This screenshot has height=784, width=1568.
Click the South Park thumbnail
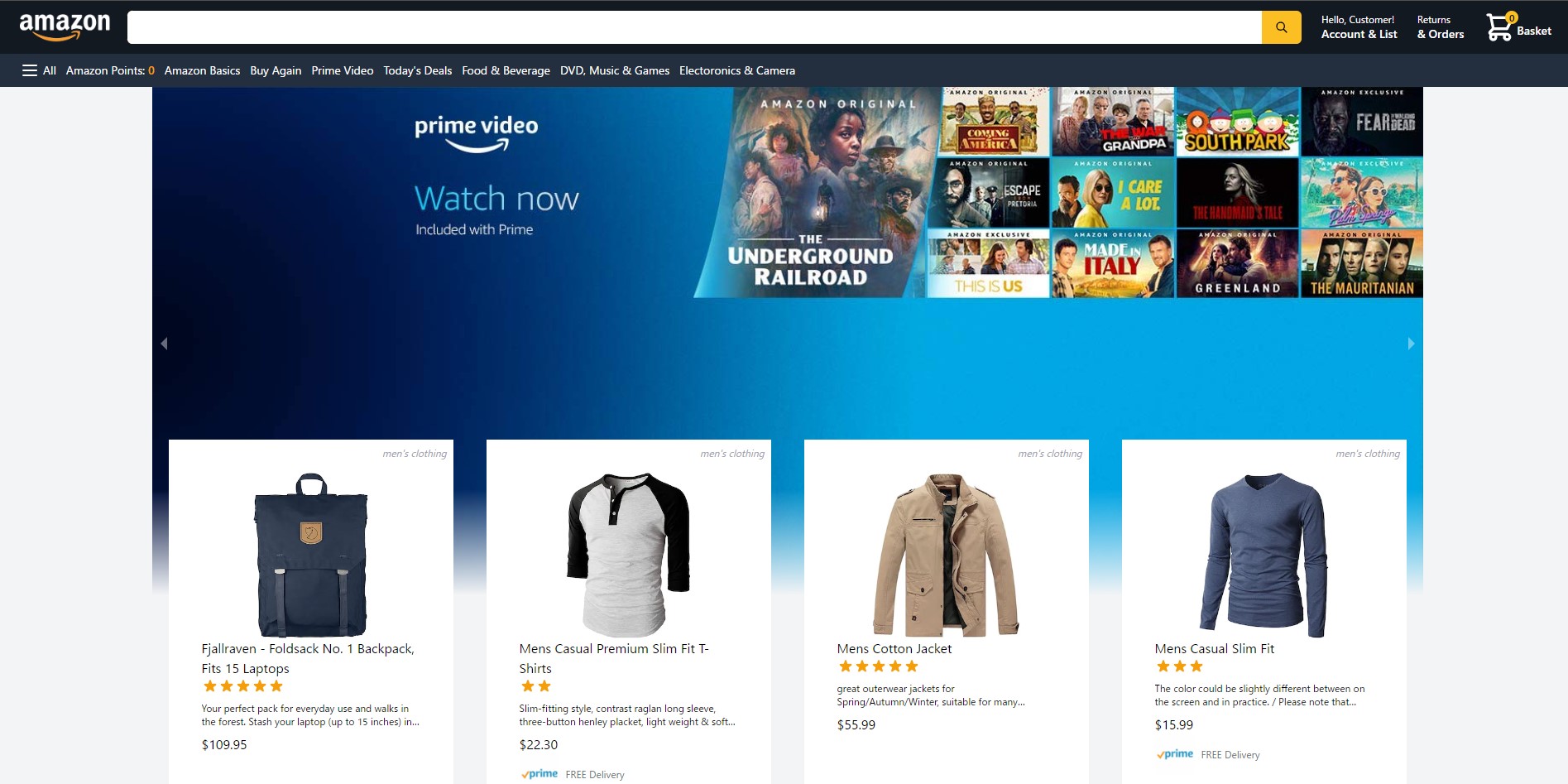point(1238,121)
